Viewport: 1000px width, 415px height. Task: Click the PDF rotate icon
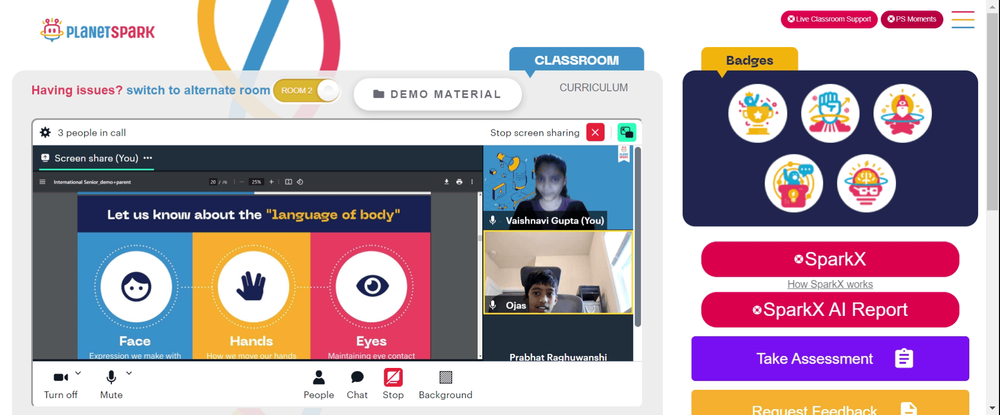300,182
